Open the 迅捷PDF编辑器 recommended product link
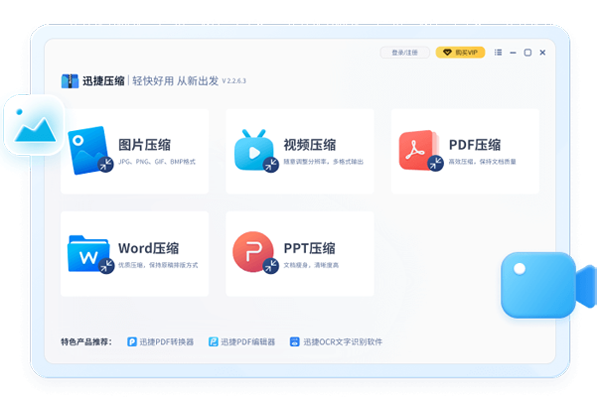This screenshot has height=400, width=600. point(247,342)
